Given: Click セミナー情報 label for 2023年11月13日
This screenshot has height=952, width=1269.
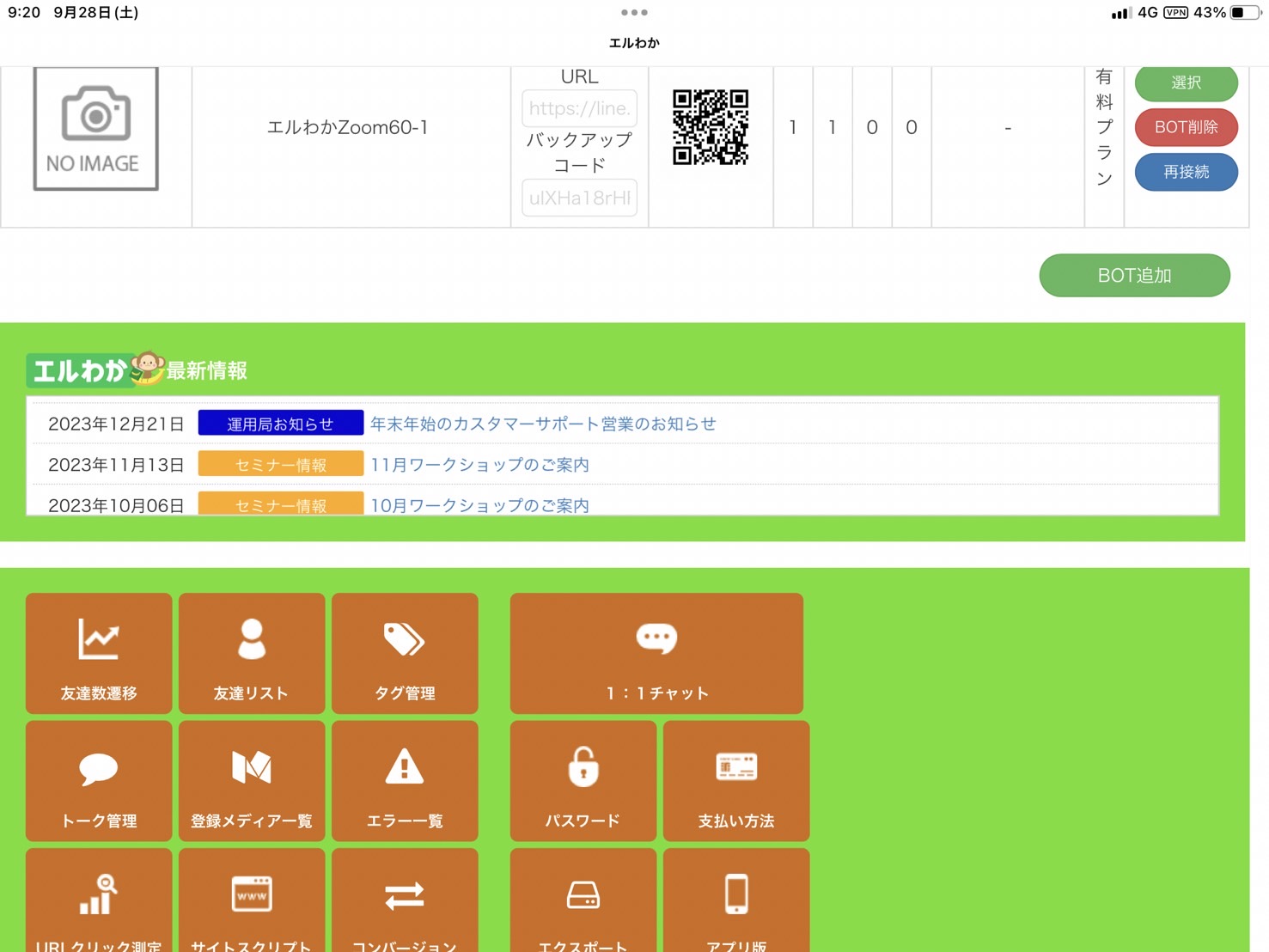Looking at the screenshot, I should (281, 464).
